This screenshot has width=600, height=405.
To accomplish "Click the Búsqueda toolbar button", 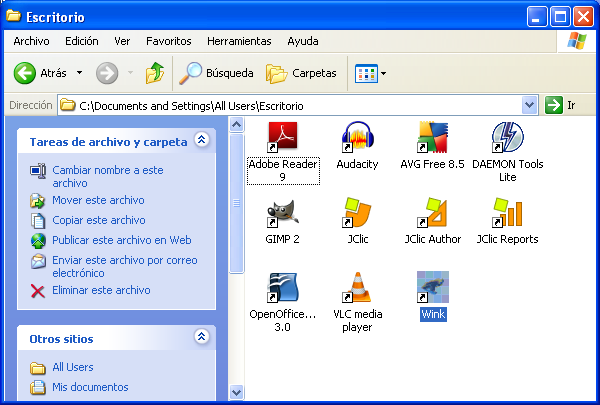I will 216,73.
